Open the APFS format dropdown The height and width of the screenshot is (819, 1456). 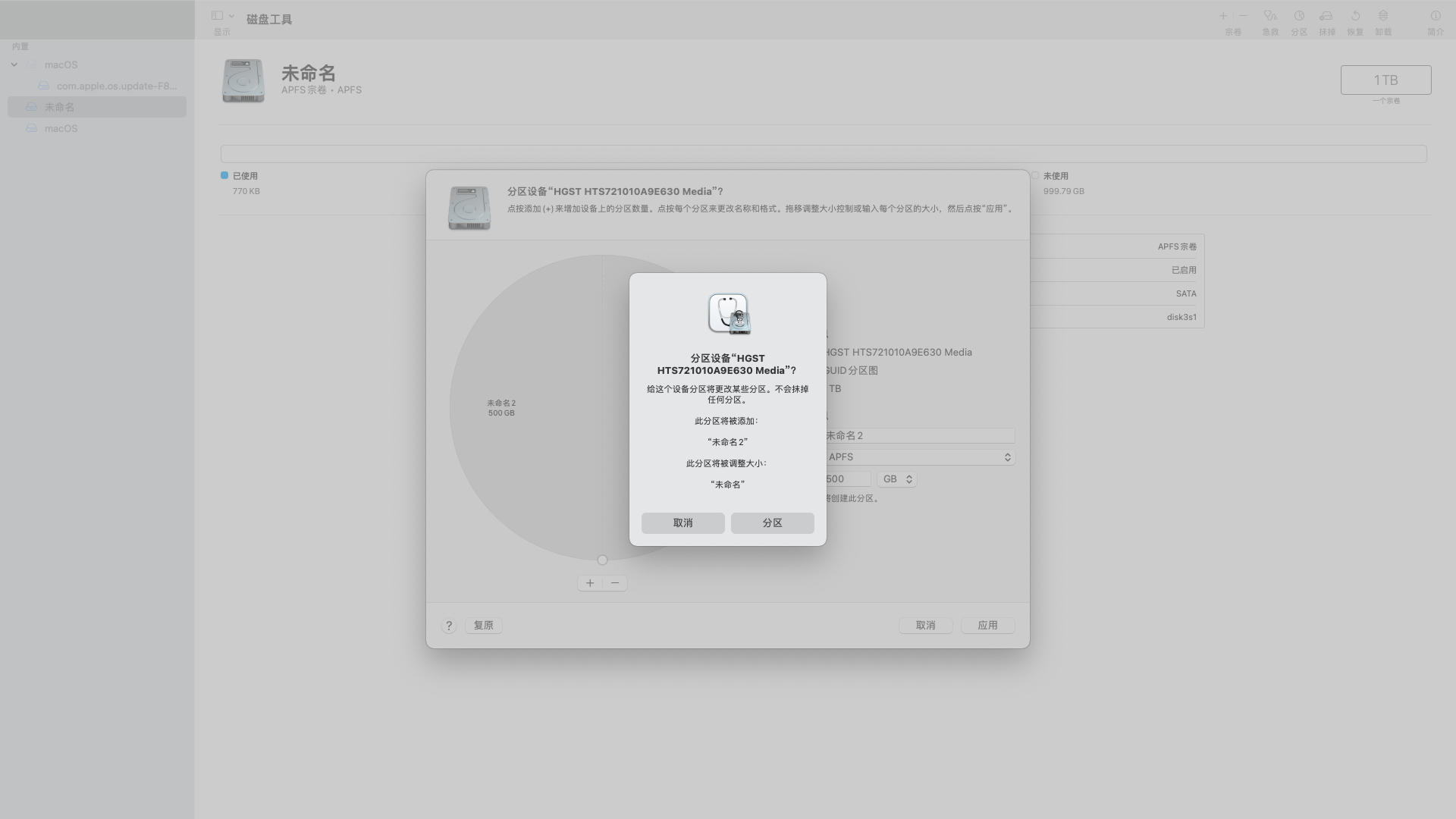919,457
